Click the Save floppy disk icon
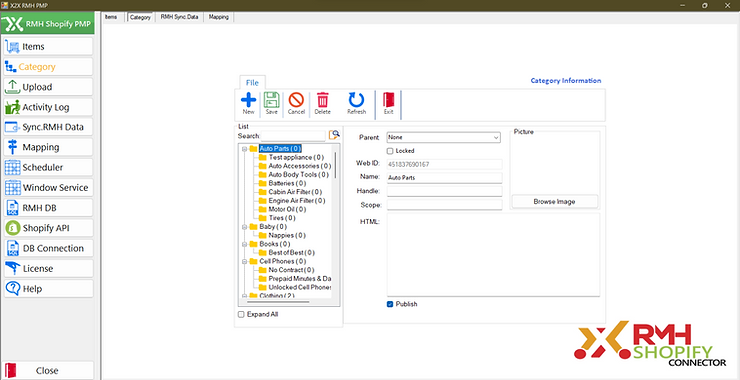 [x=271, y=100]
